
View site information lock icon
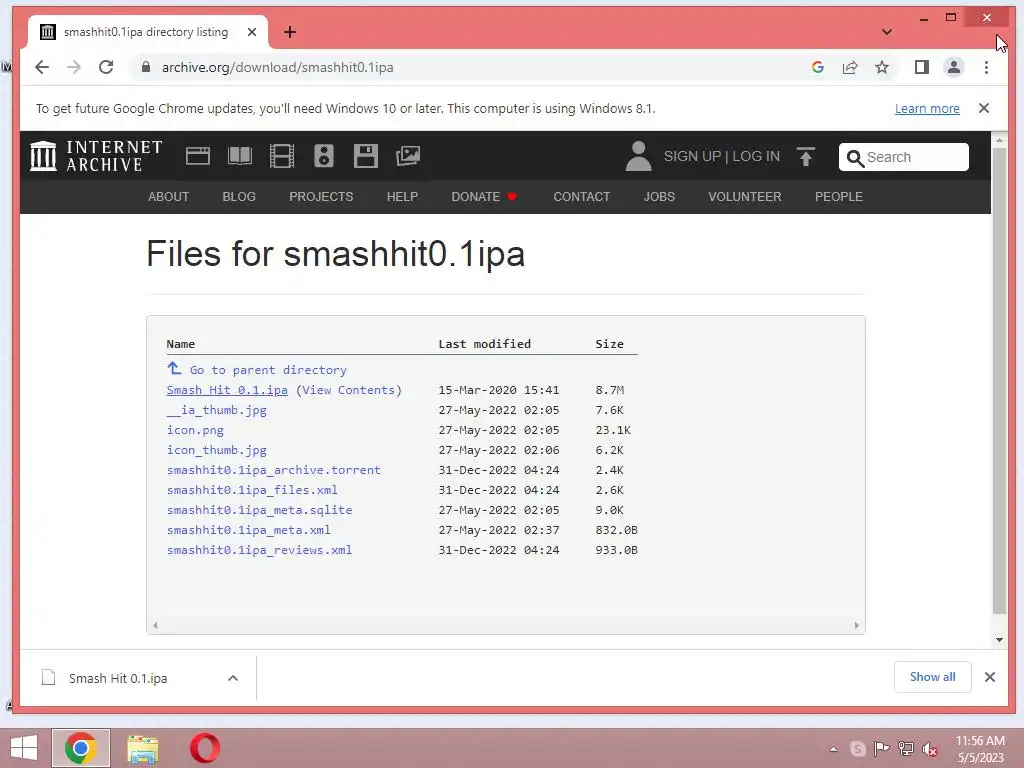(x=146, y=67)
